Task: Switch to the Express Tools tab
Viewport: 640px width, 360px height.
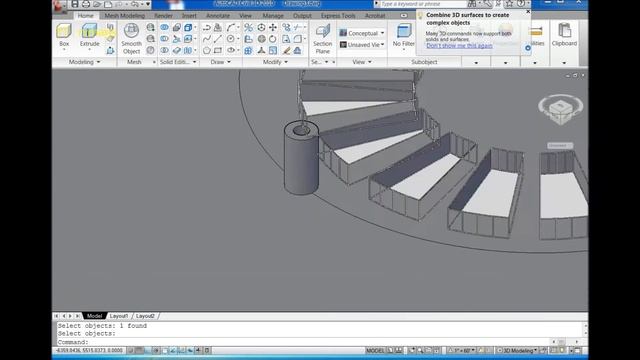Action: point(338,16)
